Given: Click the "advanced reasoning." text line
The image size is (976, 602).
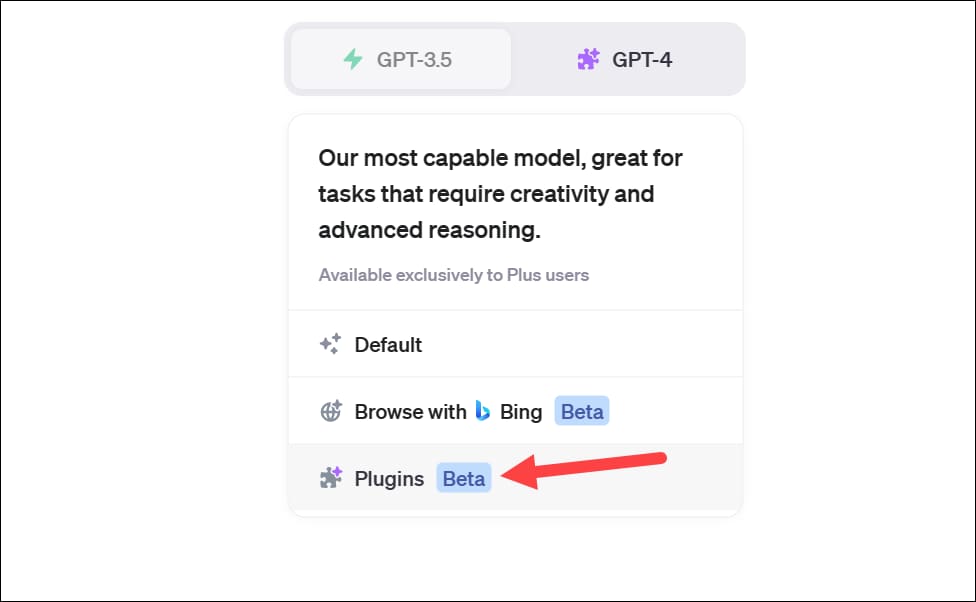Looking at the screenshot, I should point(429,230).
